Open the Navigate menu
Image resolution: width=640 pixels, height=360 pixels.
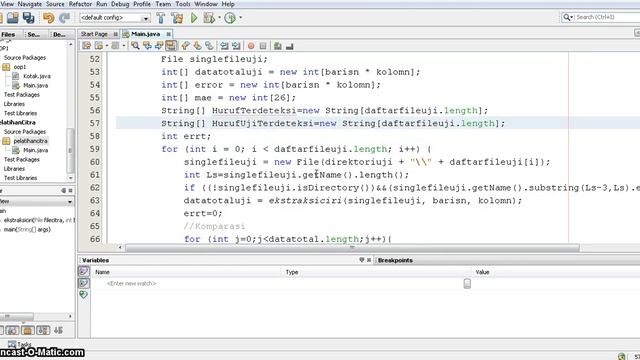pos(29,4)
